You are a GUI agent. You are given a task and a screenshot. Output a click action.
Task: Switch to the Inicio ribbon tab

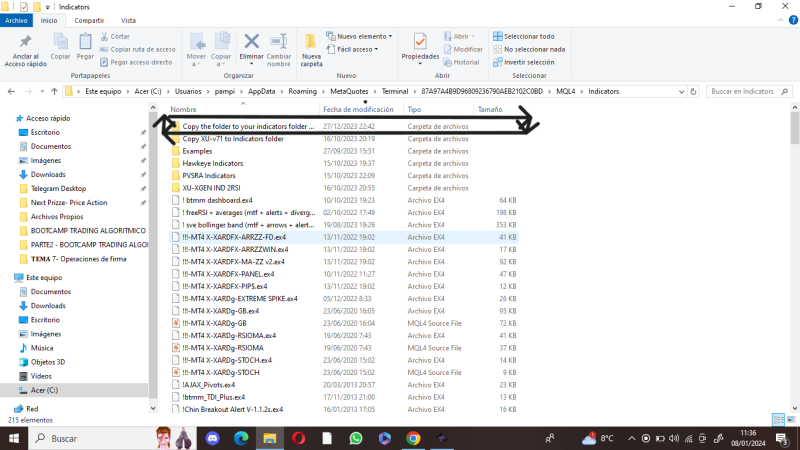pos(49,20)
